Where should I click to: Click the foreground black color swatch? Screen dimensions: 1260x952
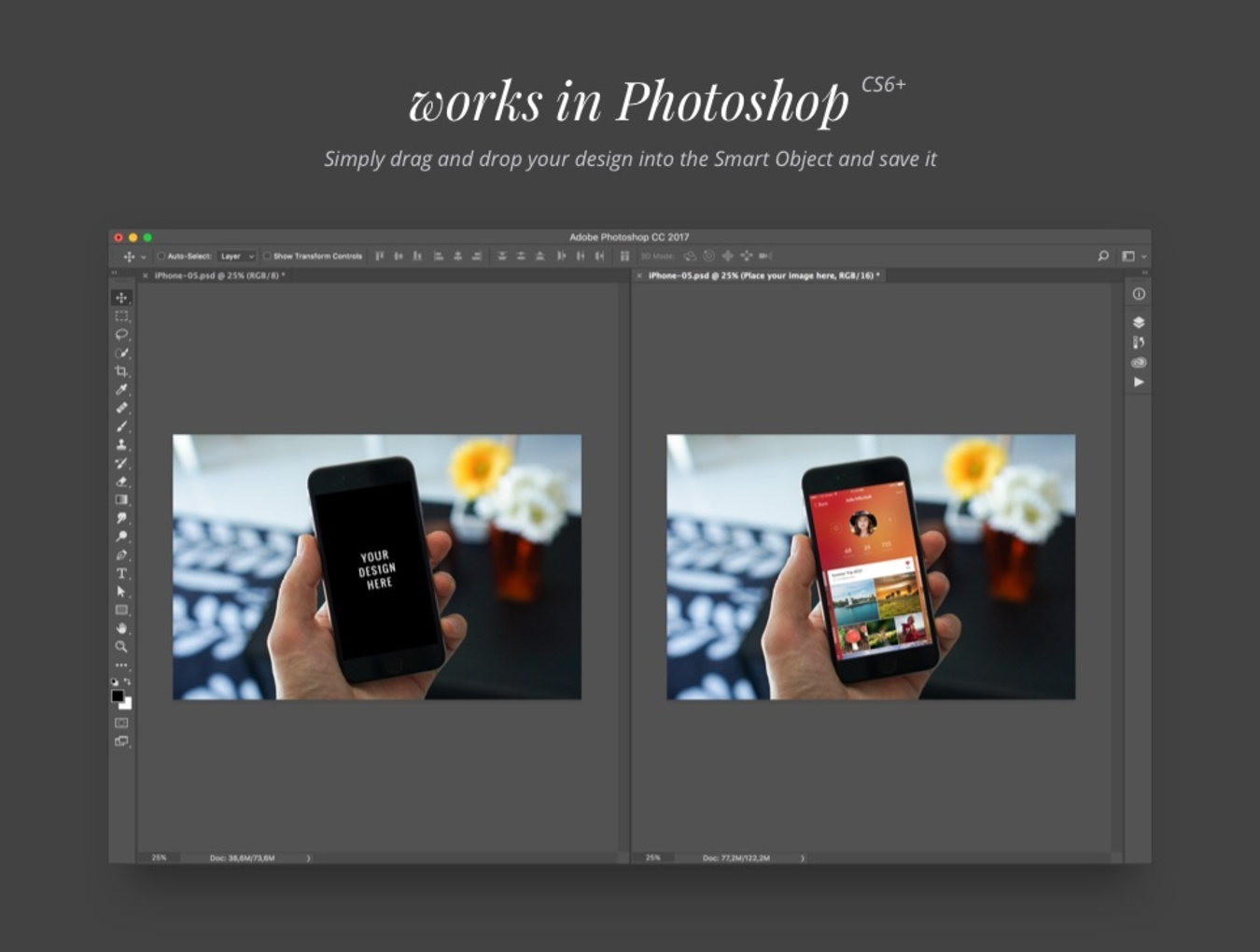(x=118, y=695)
